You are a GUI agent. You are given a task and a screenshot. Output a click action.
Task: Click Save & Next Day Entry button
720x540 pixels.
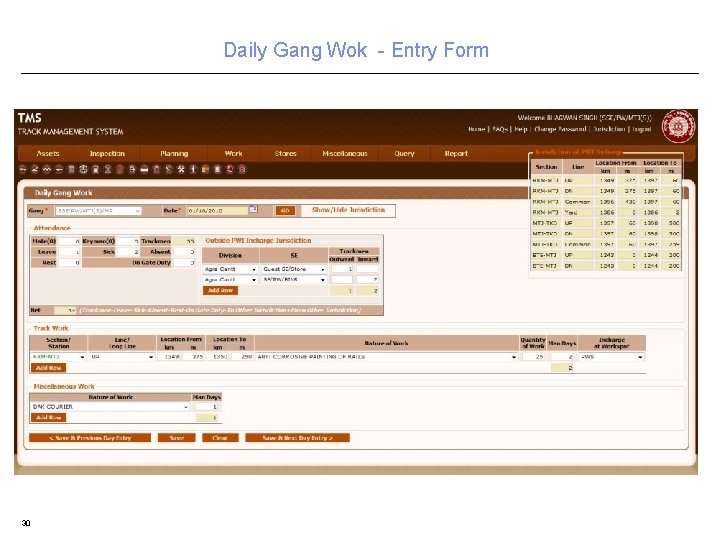point(298,438)
